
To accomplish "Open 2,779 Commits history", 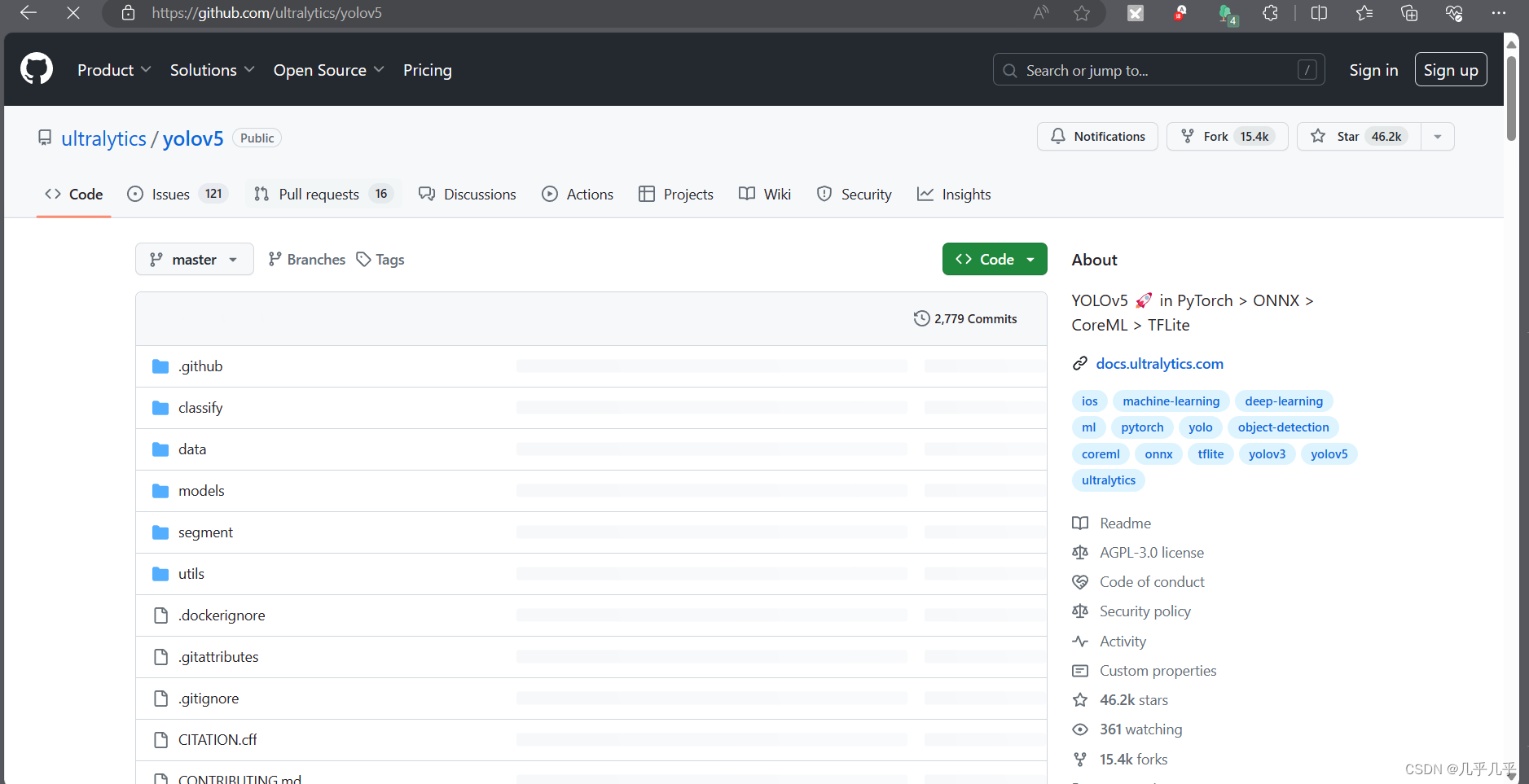I will click(965, 318).
